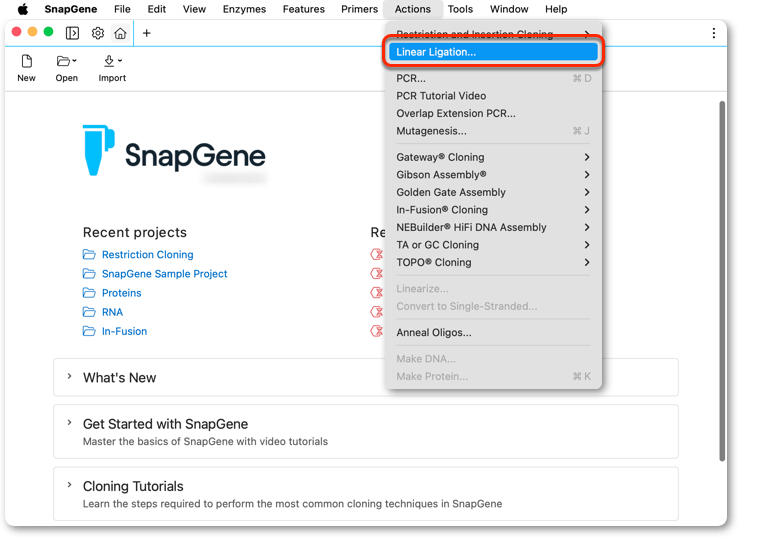This screenshot has height=537, width=765.
Task: Open Gibson Assembly submenu
Action: [x=493, y=175]
